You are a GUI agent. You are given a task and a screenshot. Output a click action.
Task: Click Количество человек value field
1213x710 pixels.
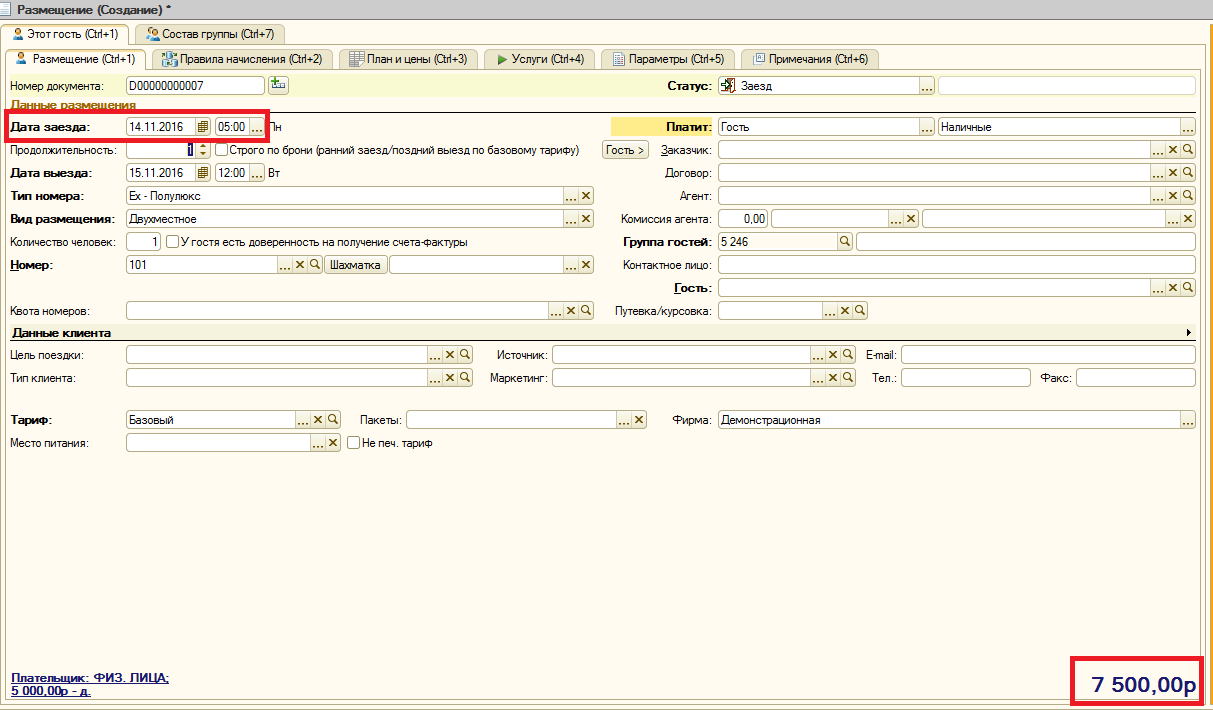click(x=143, y=242)
